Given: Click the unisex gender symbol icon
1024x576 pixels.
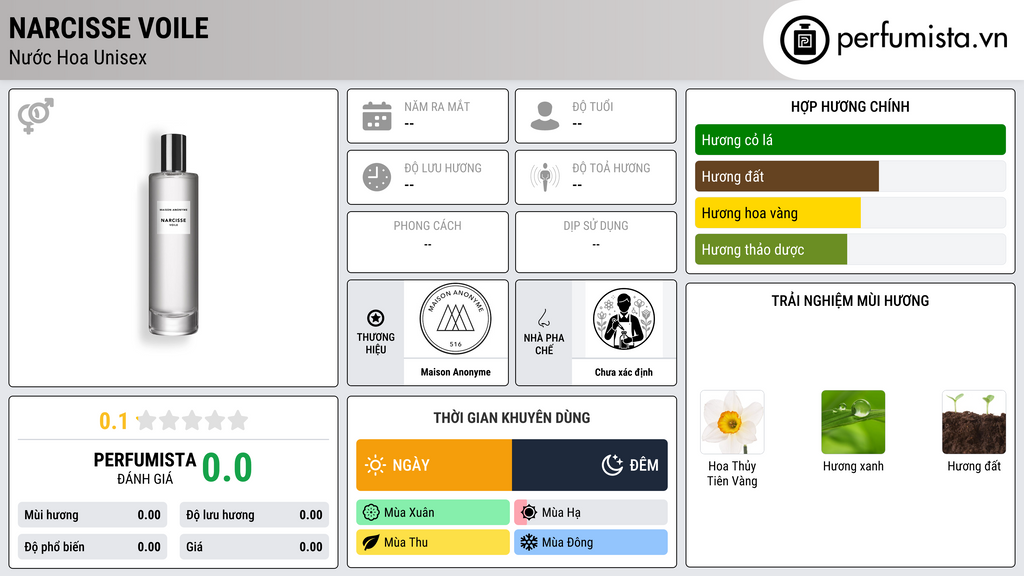Looking at the screenshot, I should click(36, 116).
